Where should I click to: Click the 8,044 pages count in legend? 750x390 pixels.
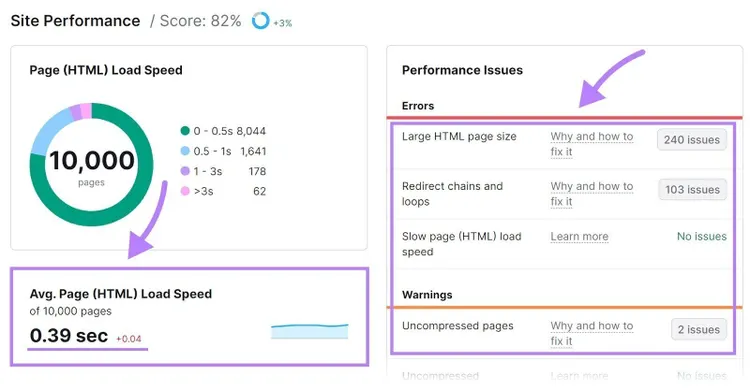pos(251,131)
